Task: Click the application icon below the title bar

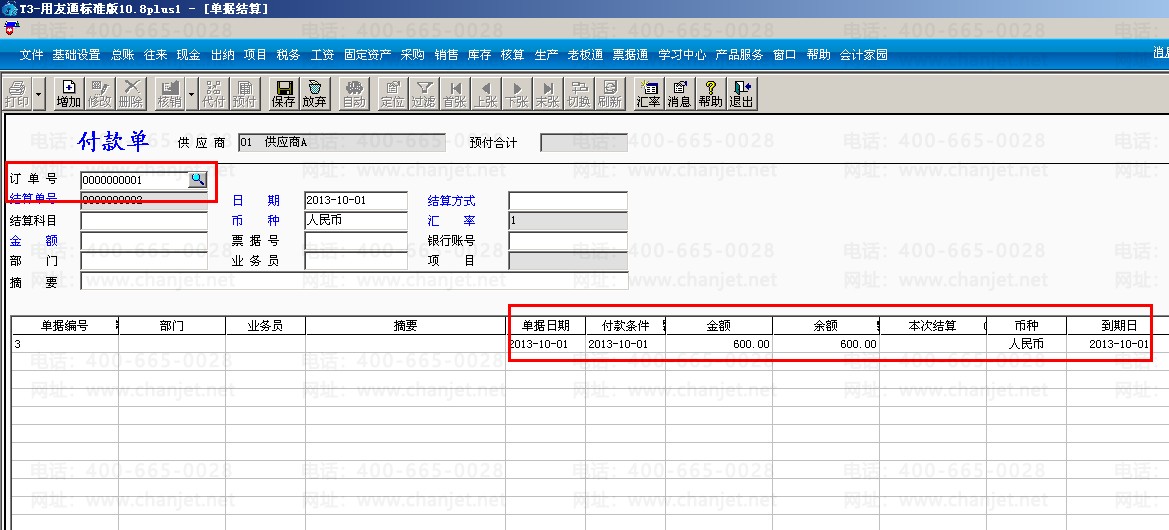Action: point(10,28)
